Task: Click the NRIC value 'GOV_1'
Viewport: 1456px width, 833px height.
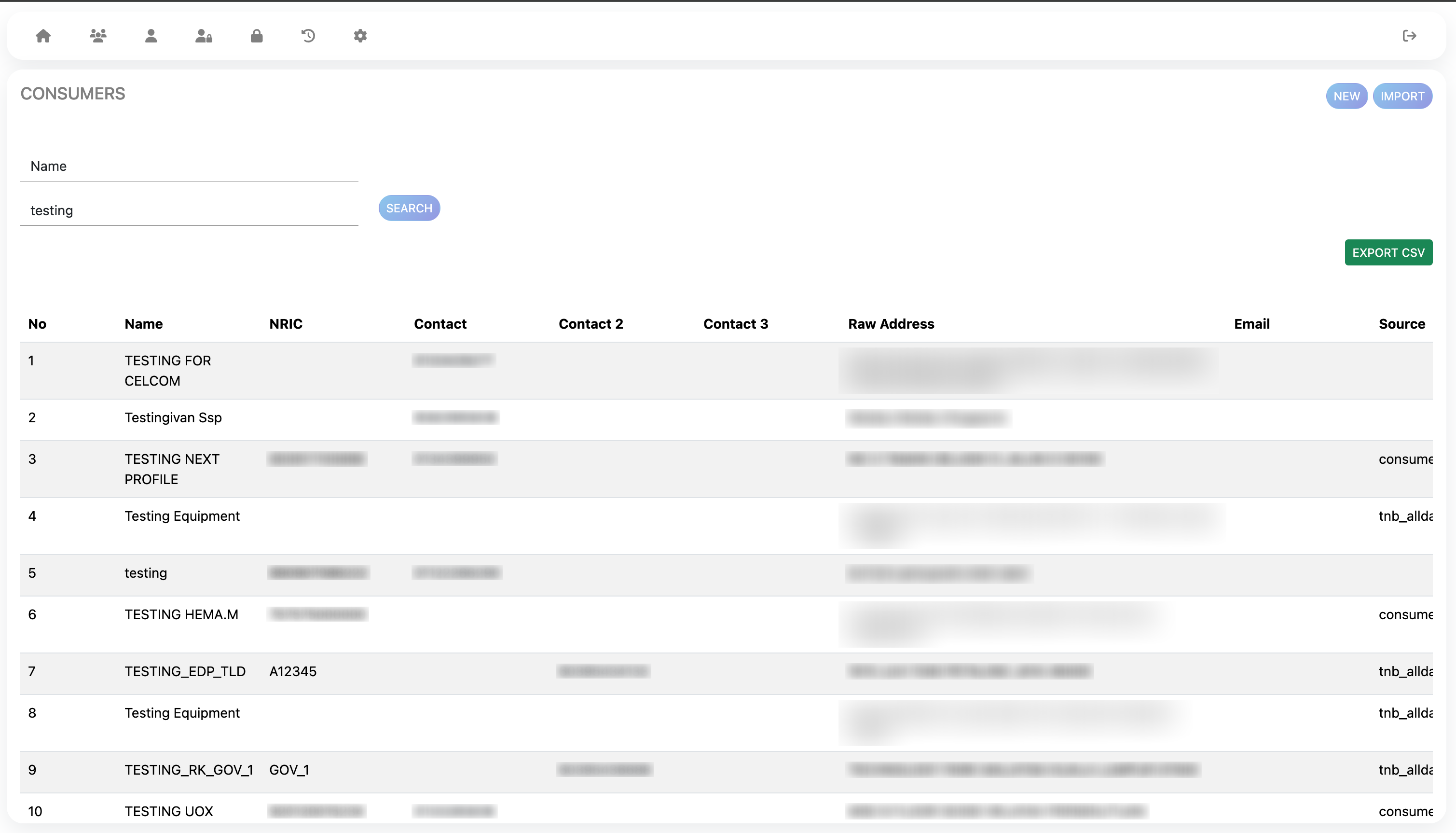Action: [289, 770]
